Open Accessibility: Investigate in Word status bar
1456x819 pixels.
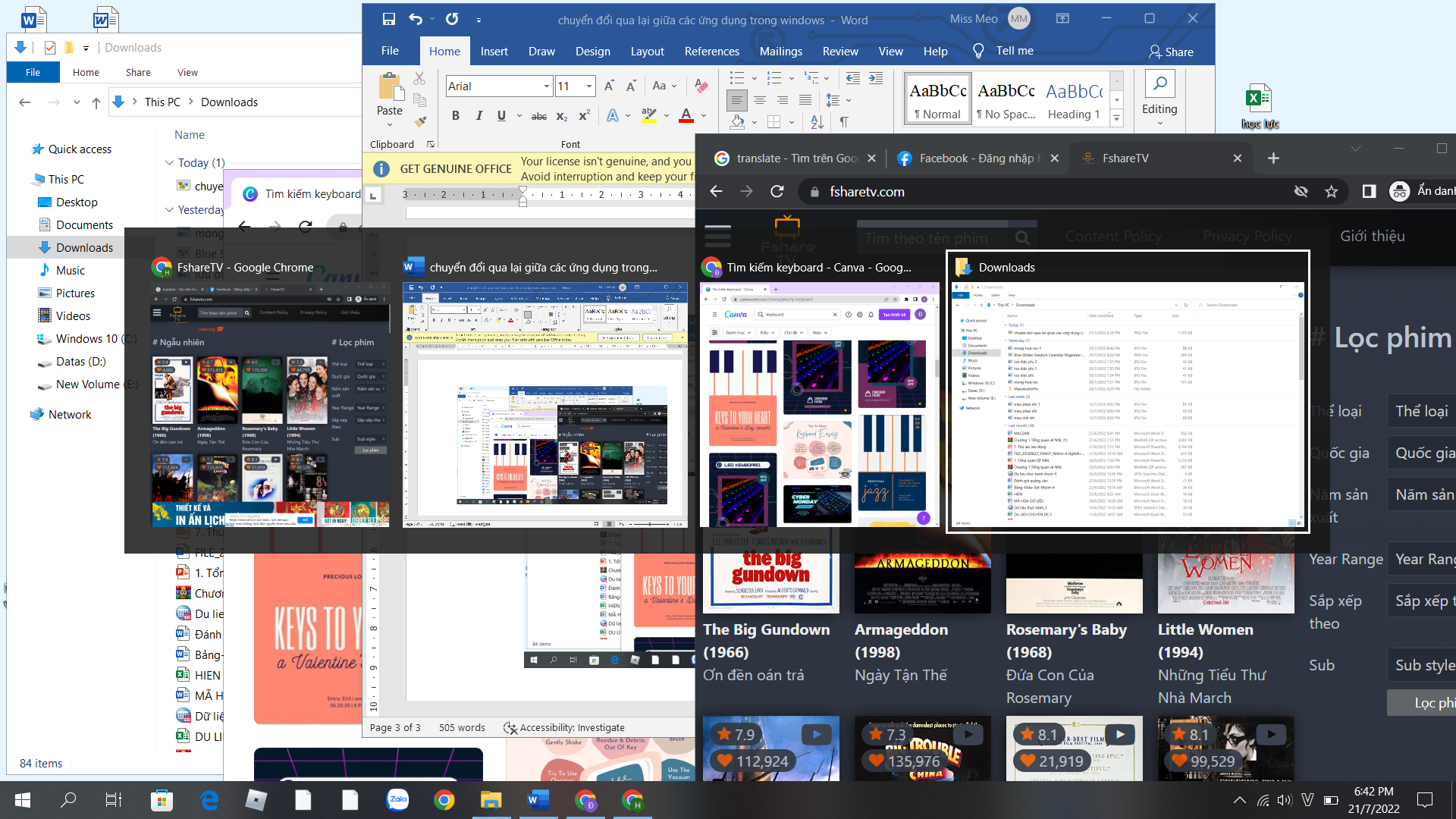(x=564, y=727)
